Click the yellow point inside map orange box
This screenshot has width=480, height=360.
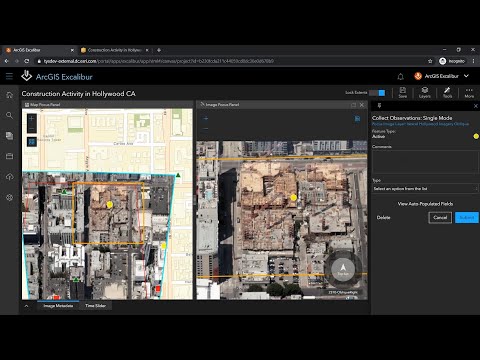pyautogui.click(x=109, y=204)
